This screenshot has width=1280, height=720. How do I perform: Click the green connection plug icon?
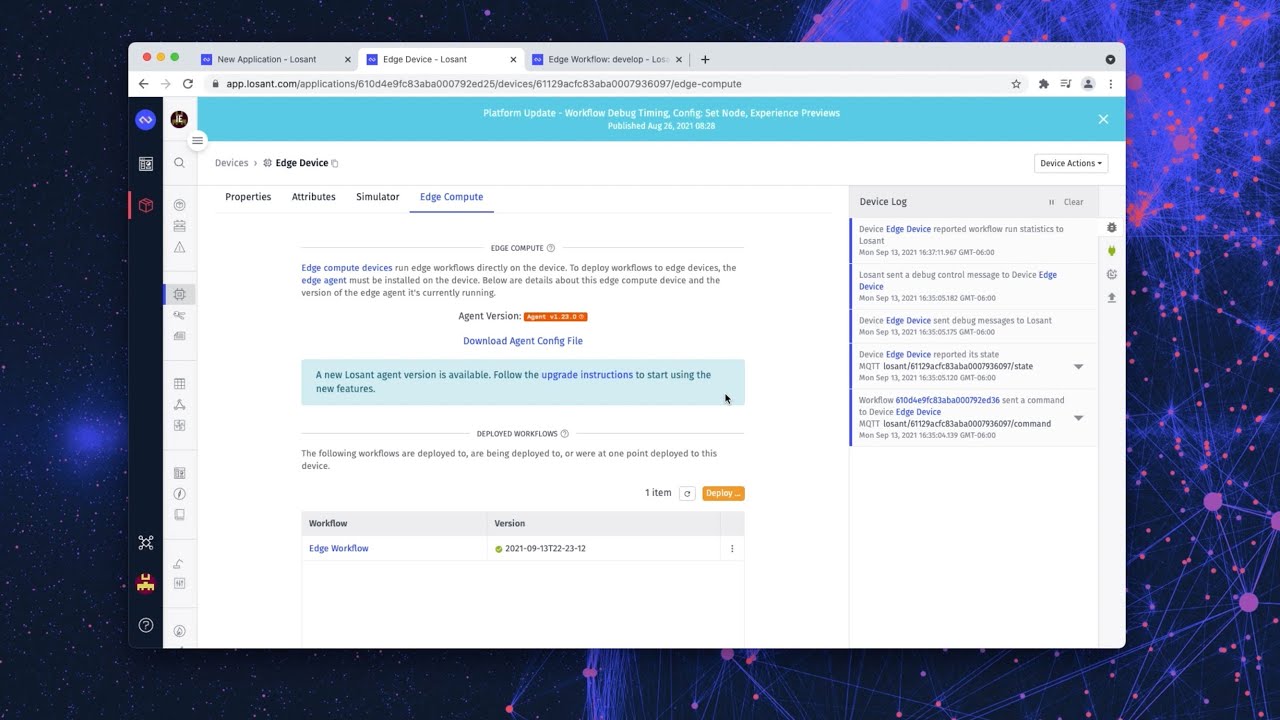tap(1111, 251)
